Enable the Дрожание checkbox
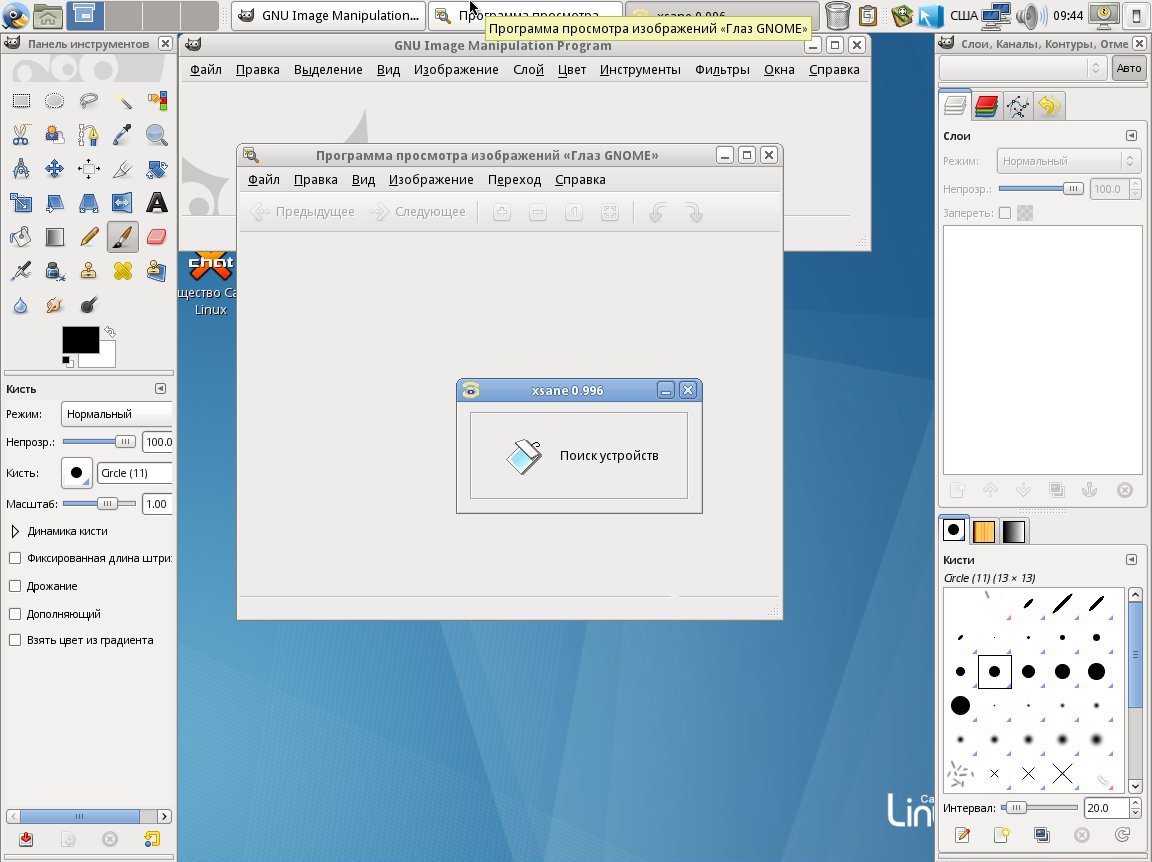Viewport: 1152px width, 862px height. coord(15,586)
